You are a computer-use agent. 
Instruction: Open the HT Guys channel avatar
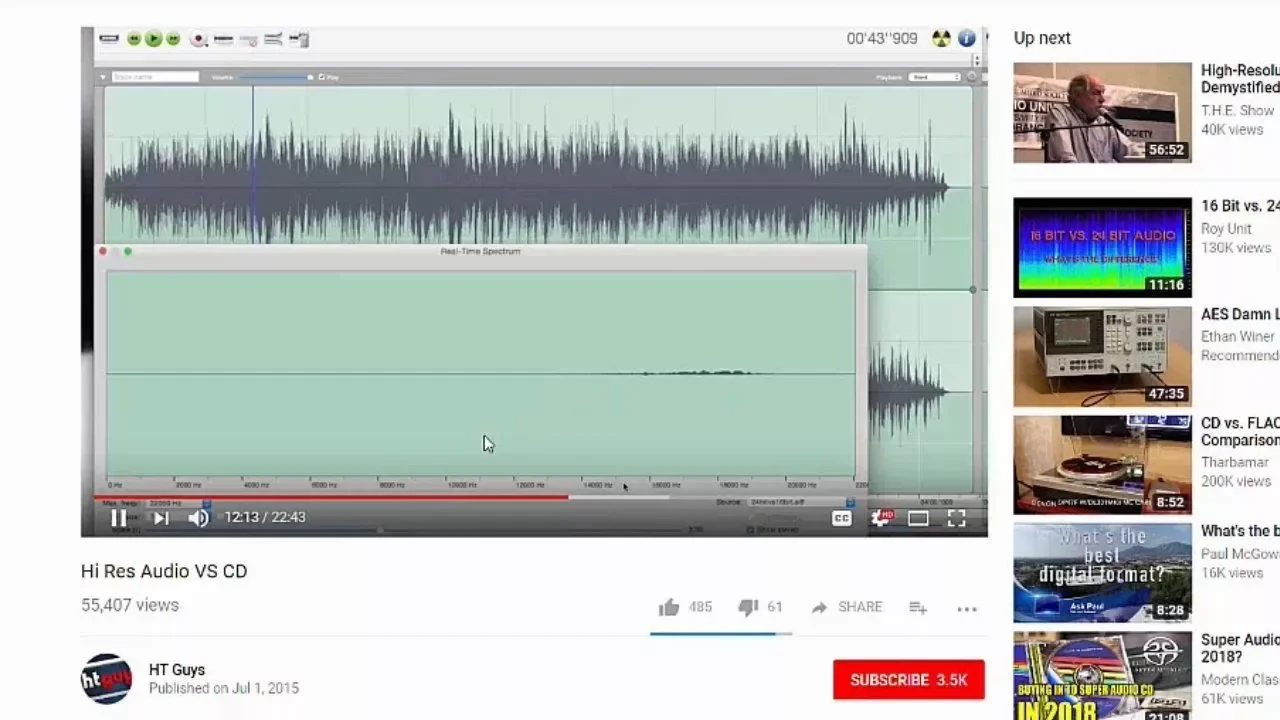click(x=106, y=679)
